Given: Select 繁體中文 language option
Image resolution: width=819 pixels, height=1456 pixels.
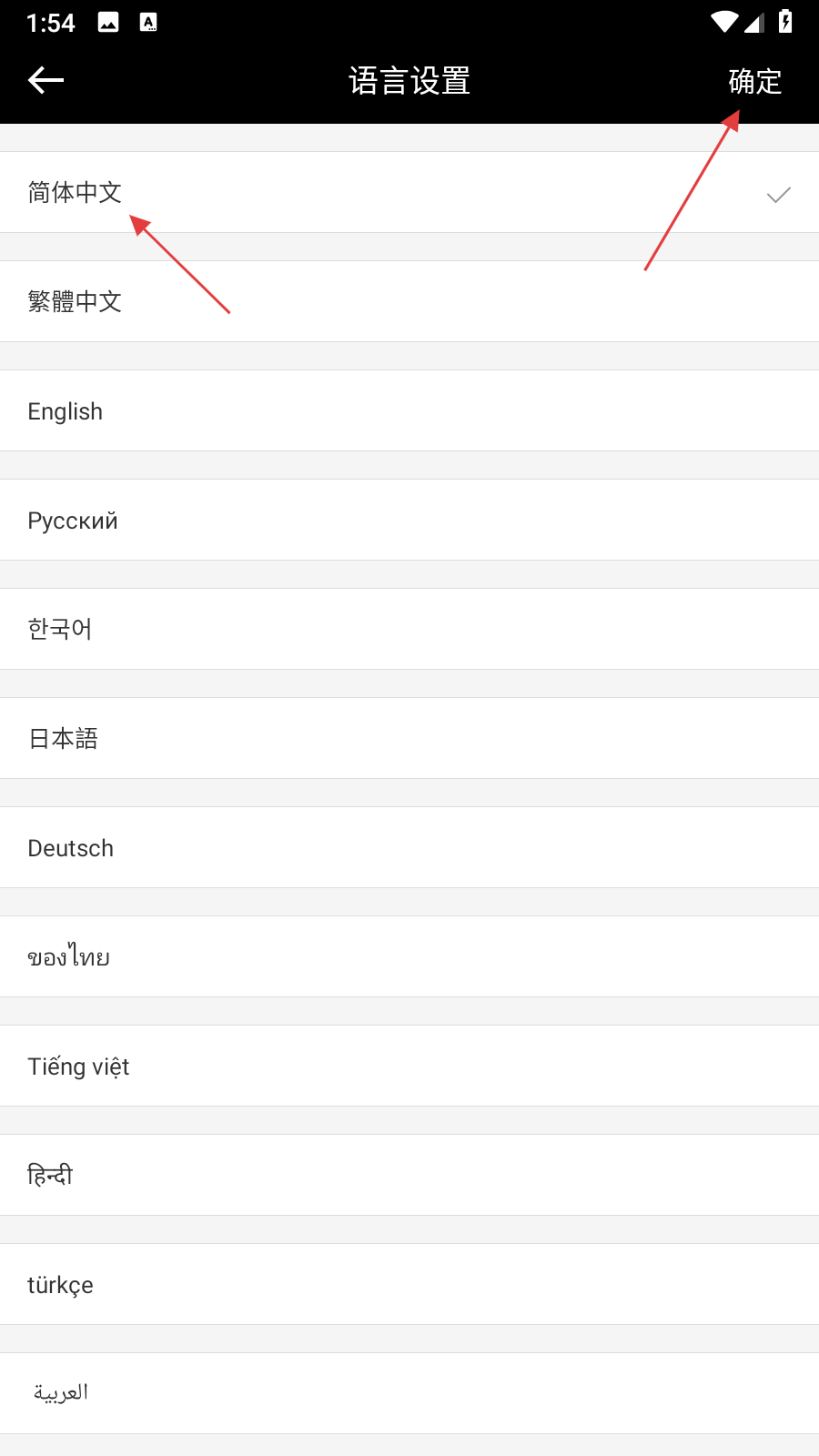Looking at the screenshot, I should pos(75,301).
